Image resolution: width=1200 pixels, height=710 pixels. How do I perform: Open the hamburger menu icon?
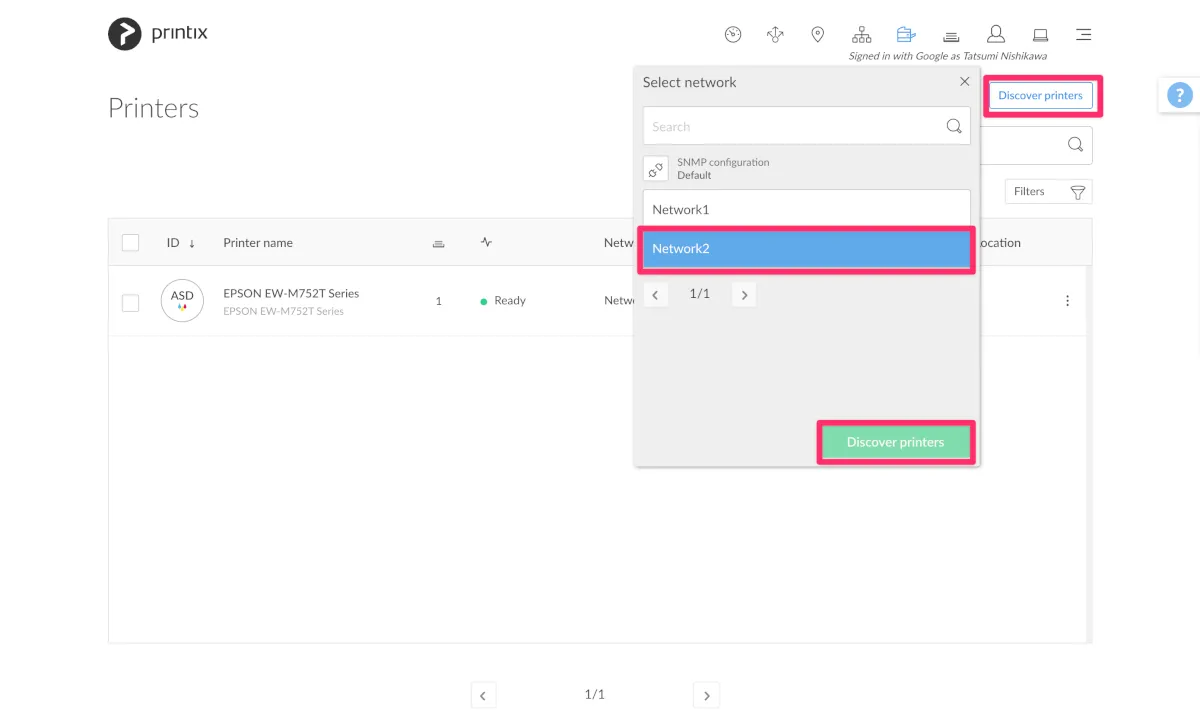(1083, 35)
